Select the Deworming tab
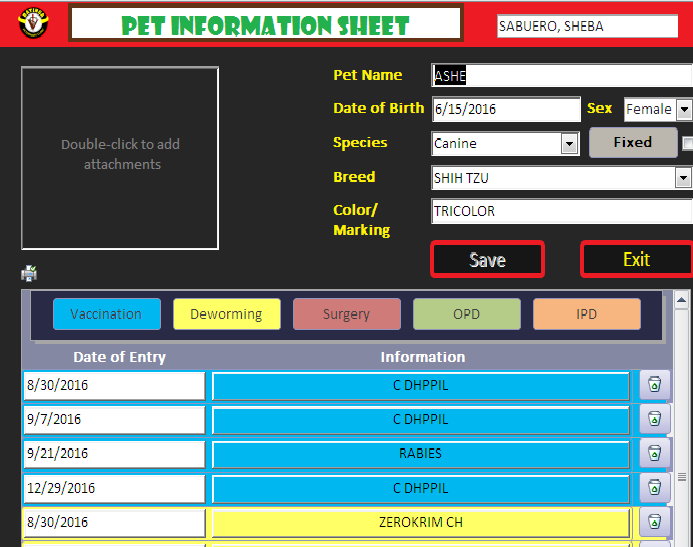Image resolution: width=693 pixels, height=547 pixels. (226, 314)
